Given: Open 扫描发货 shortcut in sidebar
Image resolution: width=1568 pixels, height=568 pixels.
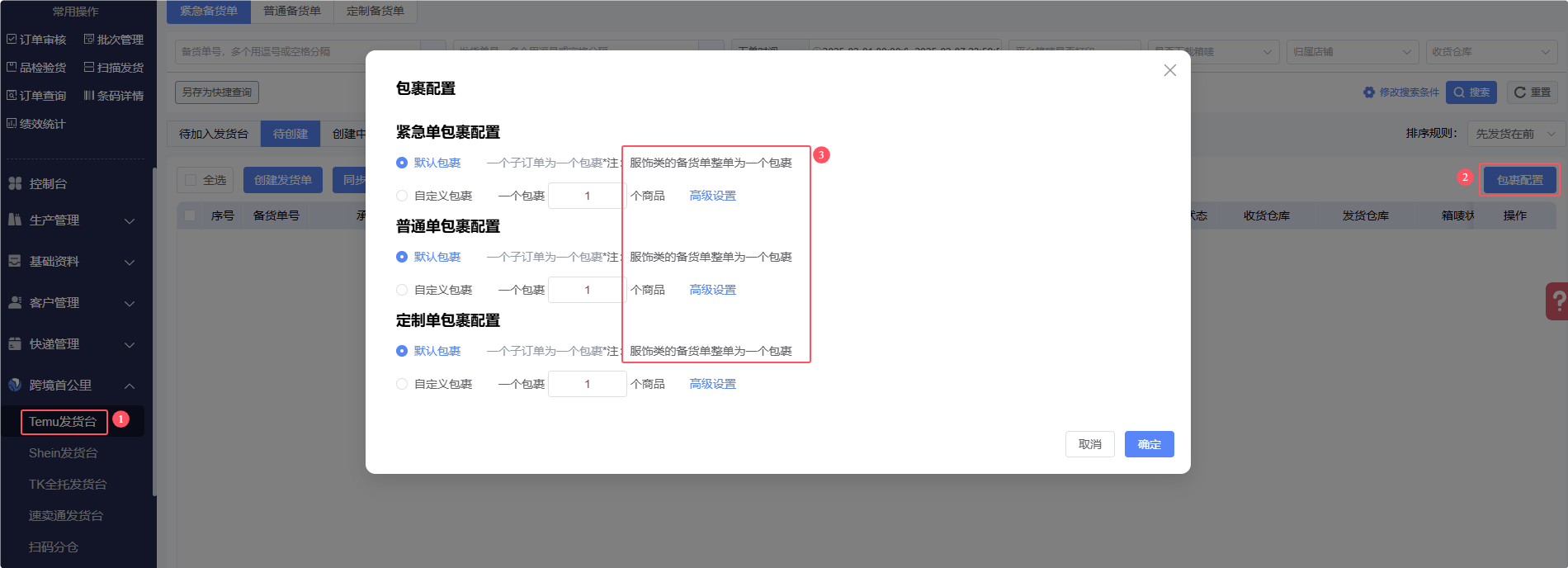Looking at the screenshot, I should pyautogui.click(x=114, y=68).
